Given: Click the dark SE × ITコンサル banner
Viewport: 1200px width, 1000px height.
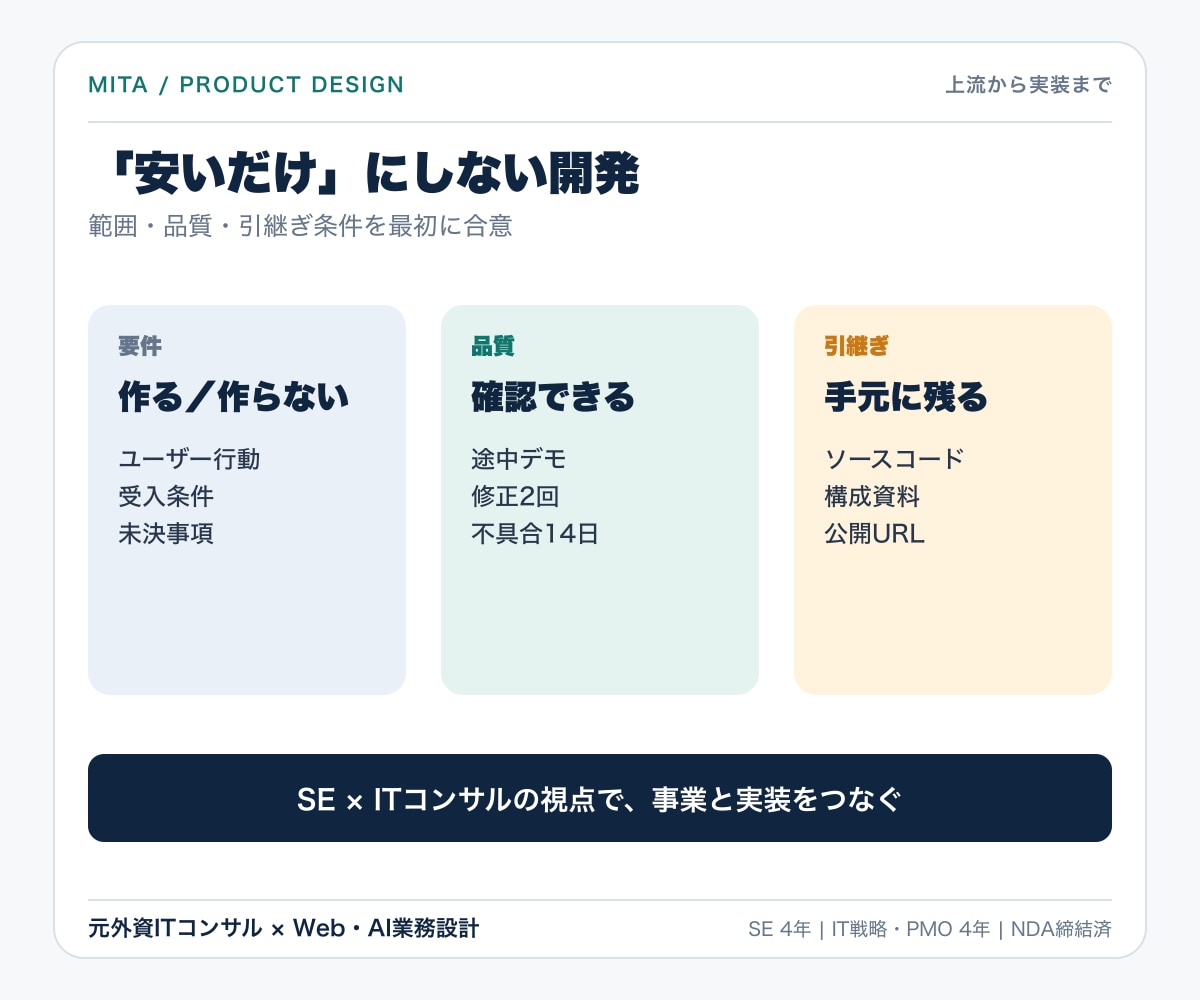Looking at the screenshot, I should (x=600, y=798).
